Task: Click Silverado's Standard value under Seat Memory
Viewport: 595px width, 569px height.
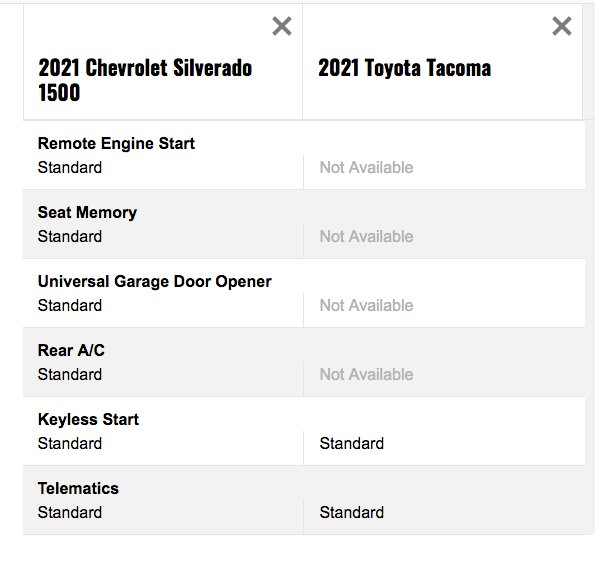Action: pyautogui.click(x=70, y=236)
